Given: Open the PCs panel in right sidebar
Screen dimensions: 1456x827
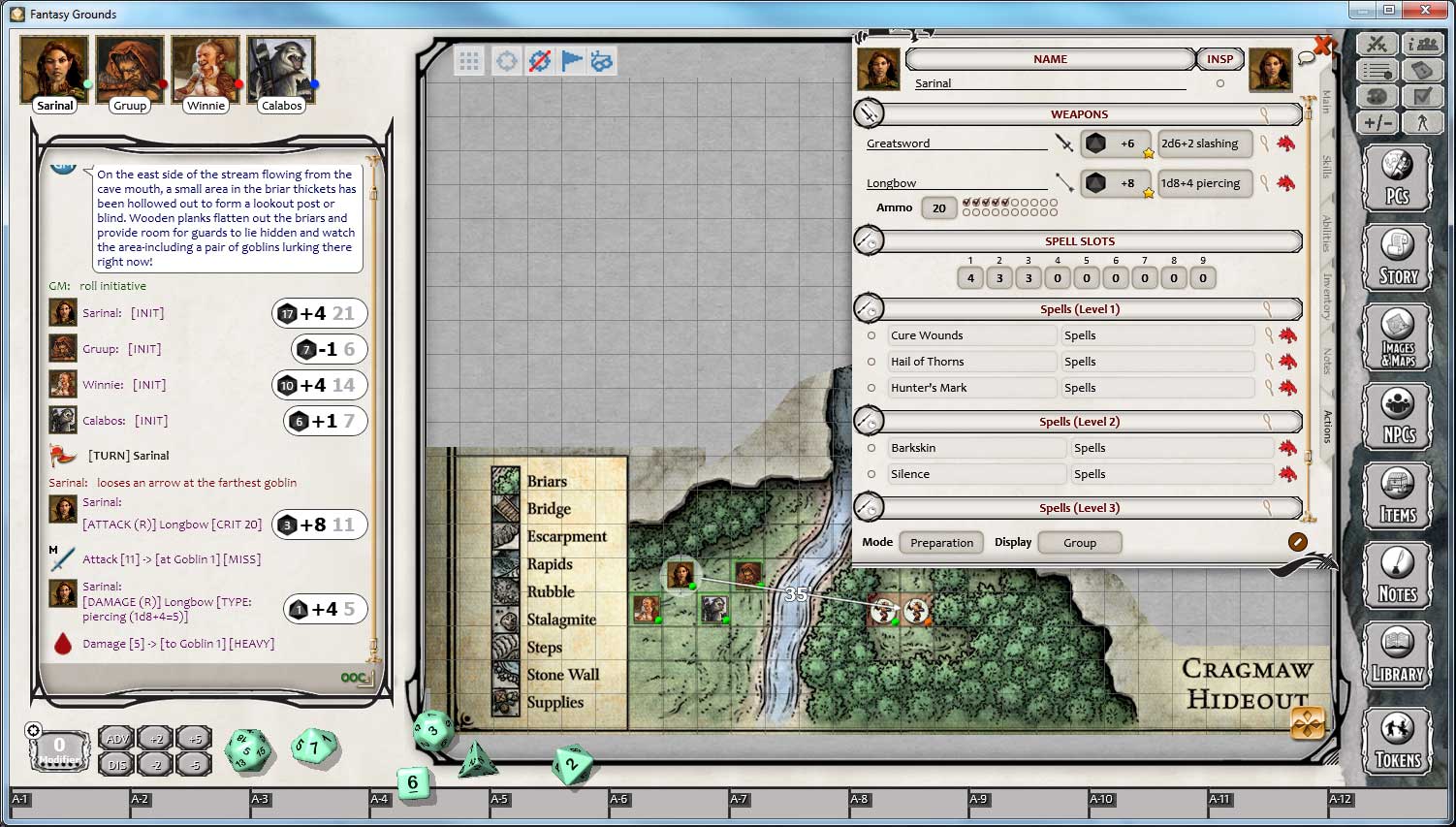Looking at the screenshot, I should click(x=1397, y=178).
